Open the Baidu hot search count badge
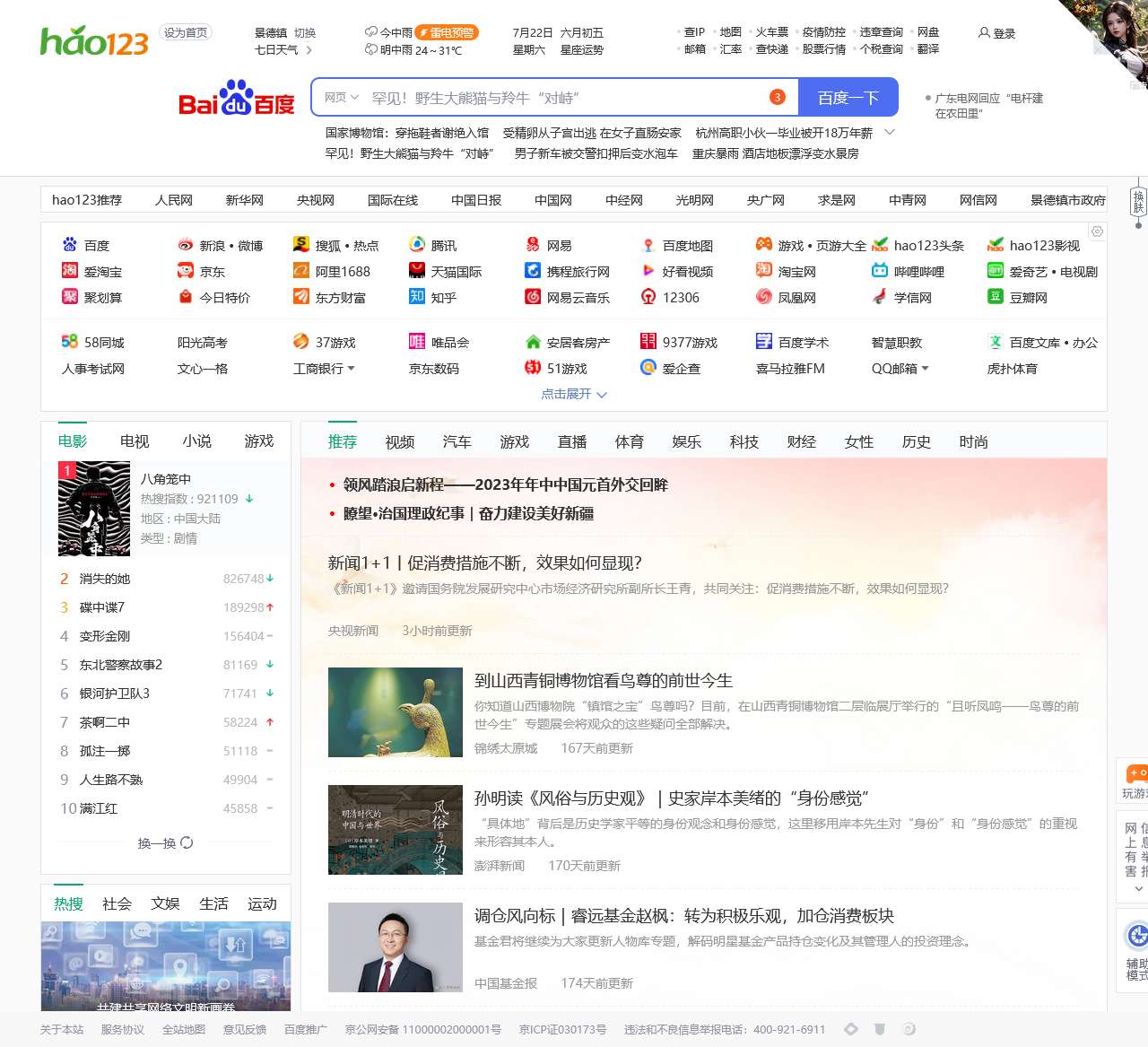 tap(778, 97)
